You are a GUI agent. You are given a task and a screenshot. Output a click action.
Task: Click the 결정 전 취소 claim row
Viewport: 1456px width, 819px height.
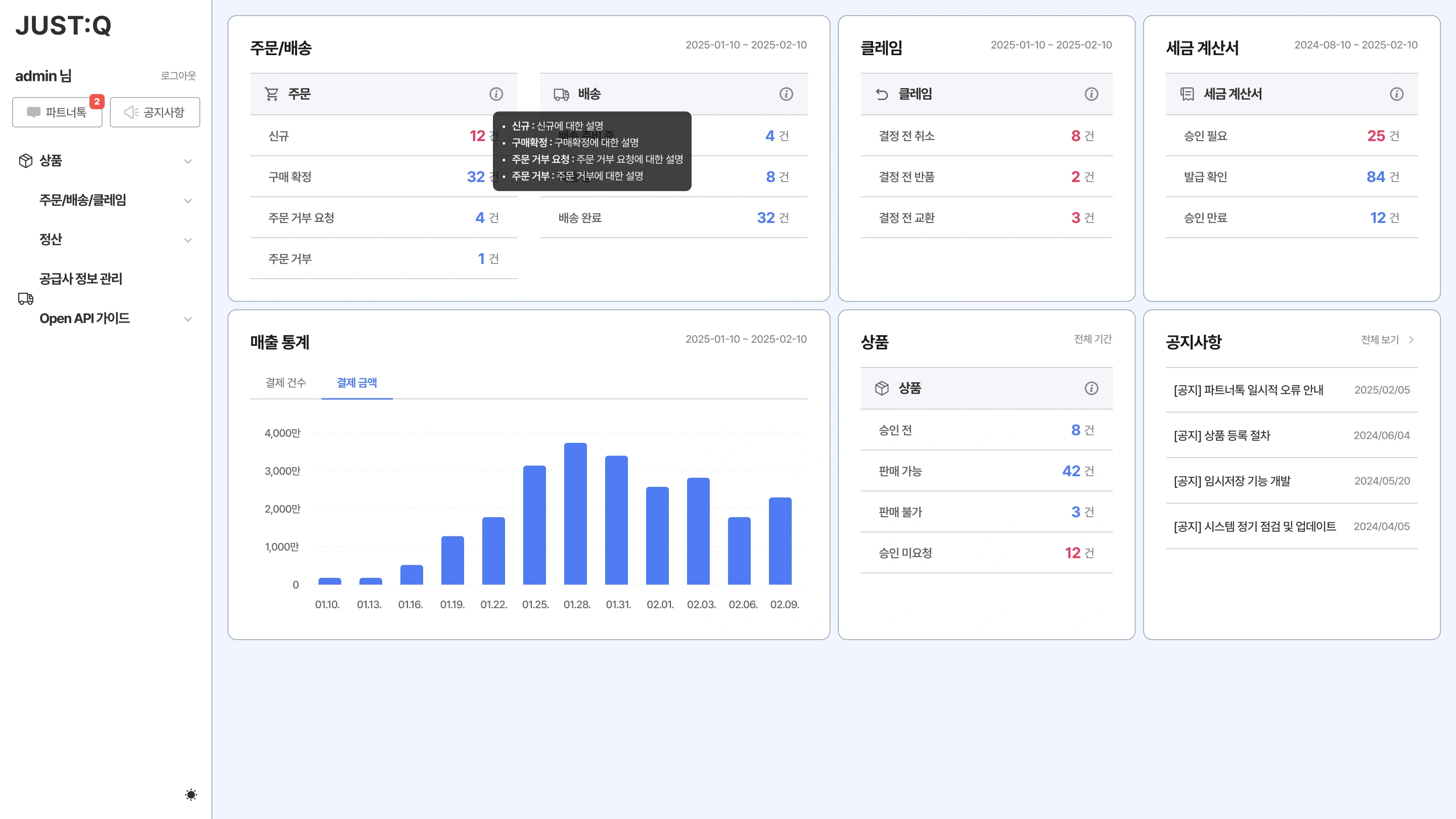[986, 135]
